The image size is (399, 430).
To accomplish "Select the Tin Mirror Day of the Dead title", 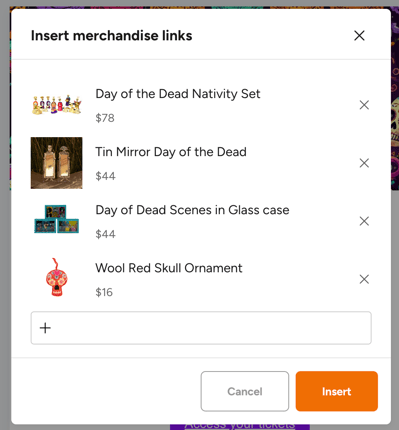I will tap(171, 152).
